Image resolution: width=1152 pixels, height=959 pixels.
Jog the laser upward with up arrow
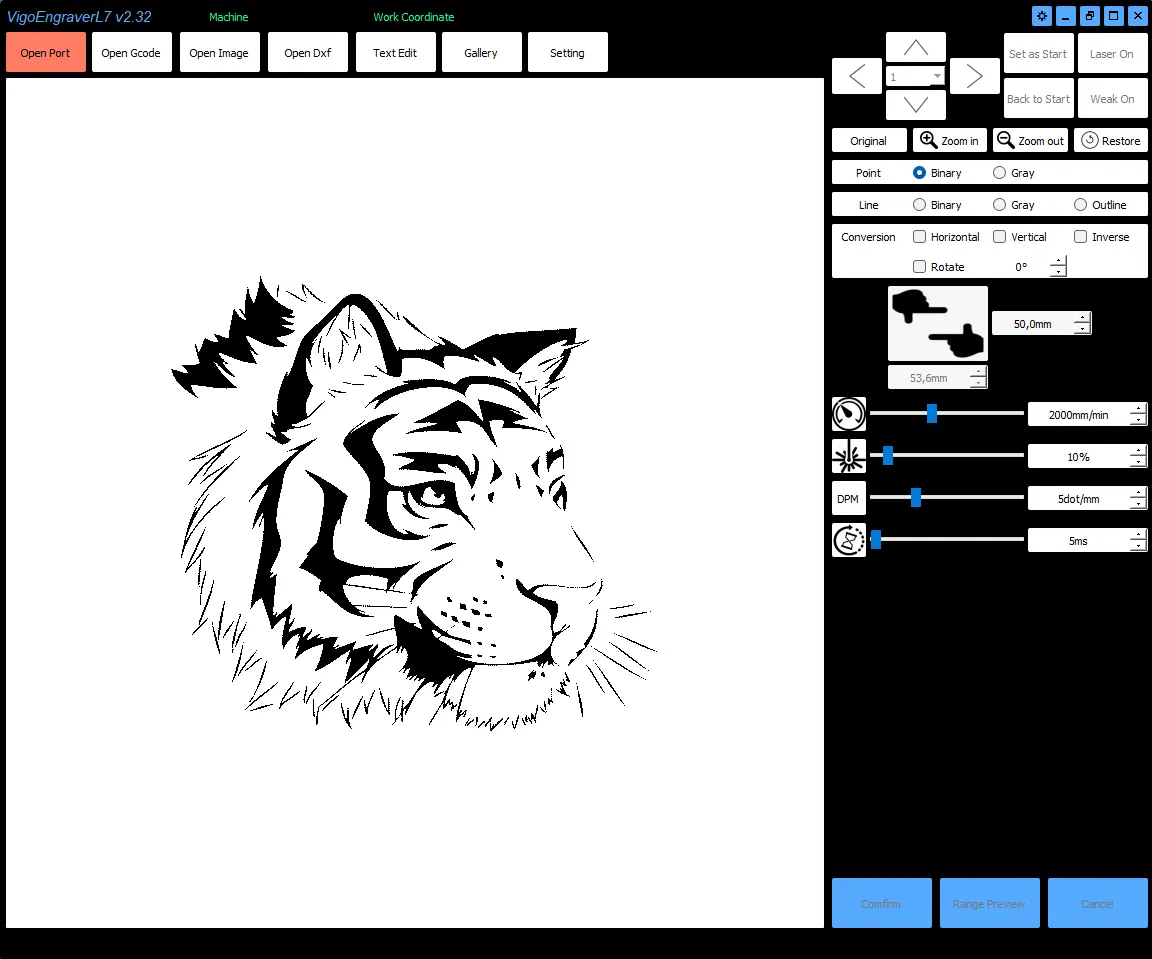tap(915, 48)
